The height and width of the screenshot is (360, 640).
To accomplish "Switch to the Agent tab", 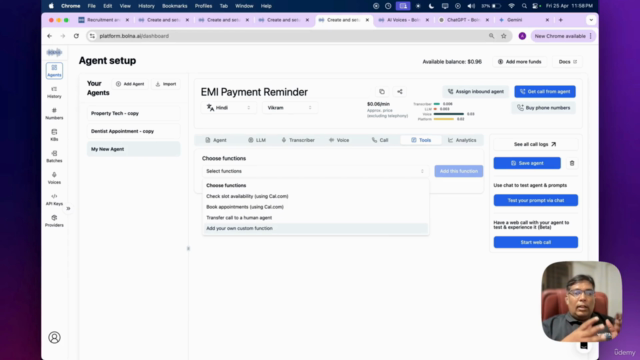I will [216, 140].
